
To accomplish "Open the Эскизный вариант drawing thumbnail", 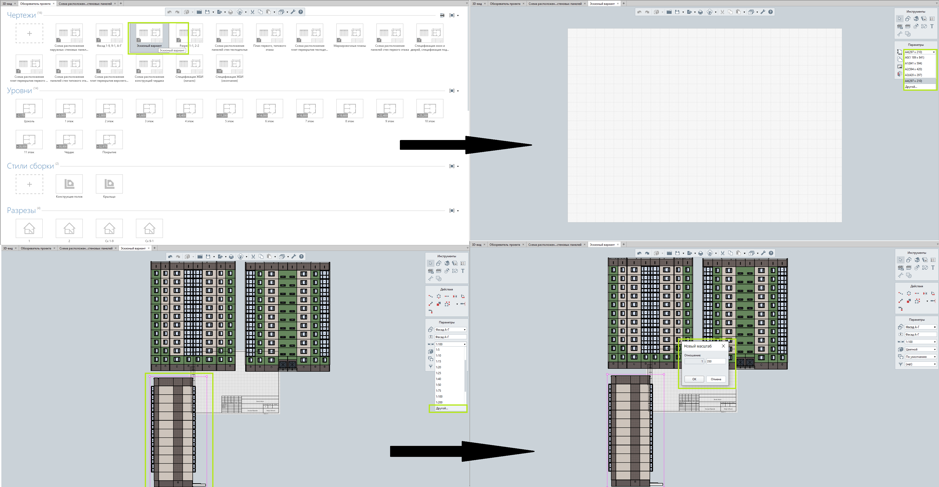I will pyautogui.click(x=149, y=36).
